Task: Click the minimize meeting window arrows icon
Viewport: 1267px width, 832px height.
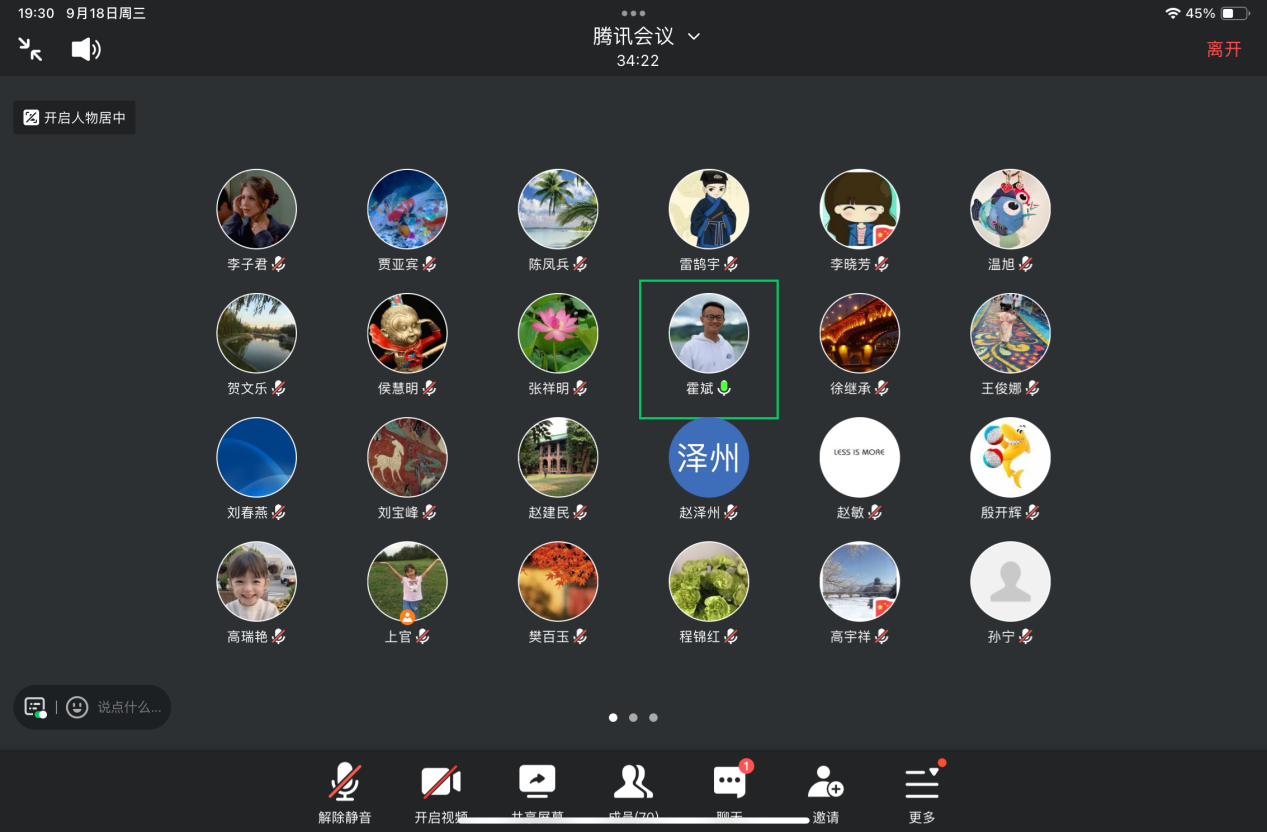Action: pos(30,49)
